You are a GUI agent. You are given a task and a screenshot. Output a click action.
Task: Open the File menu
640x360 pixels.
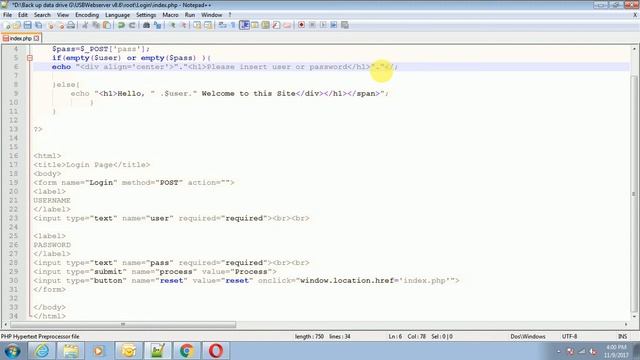tap(7, 15)
